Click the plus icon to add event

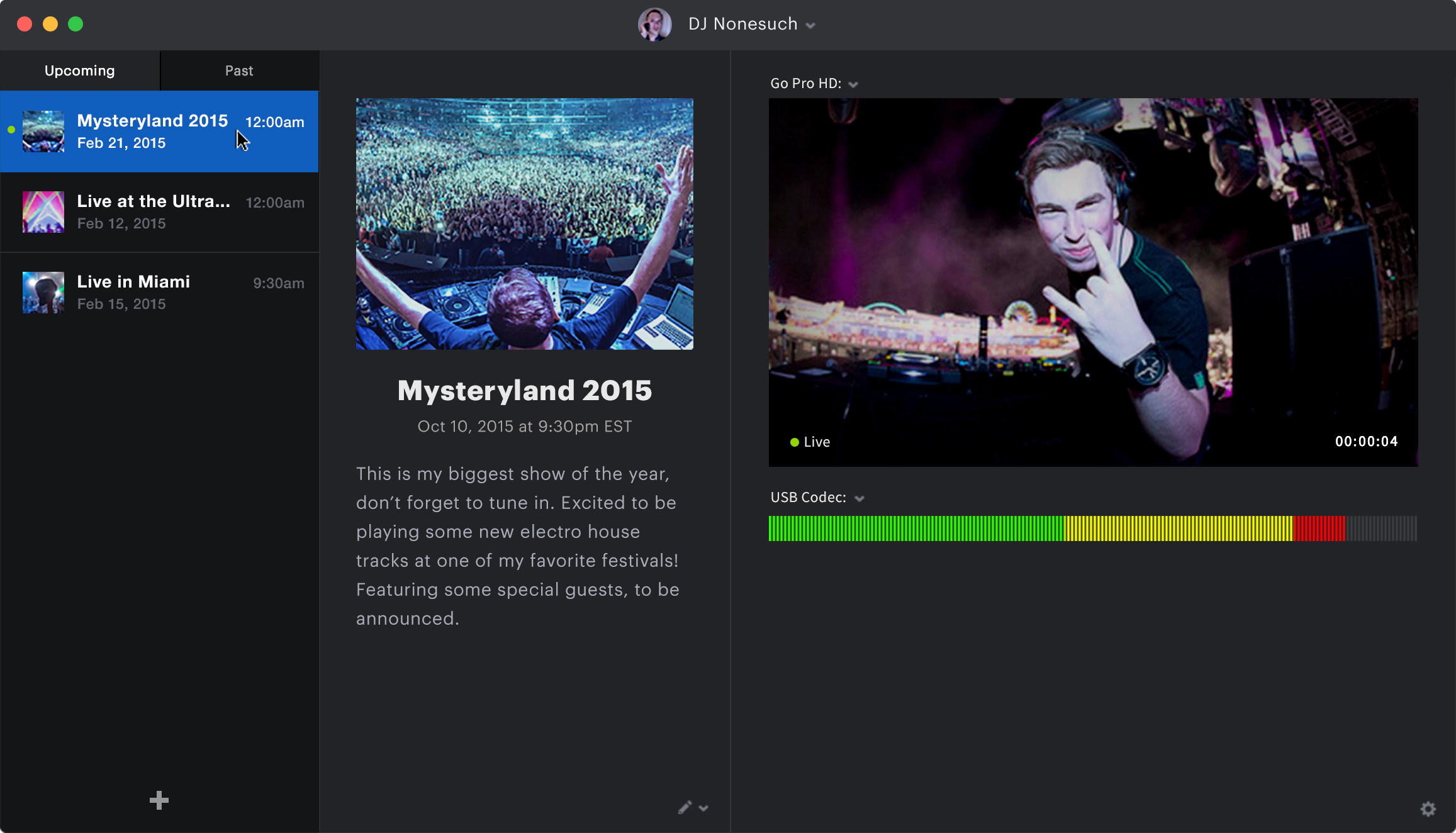coord(159,800)
